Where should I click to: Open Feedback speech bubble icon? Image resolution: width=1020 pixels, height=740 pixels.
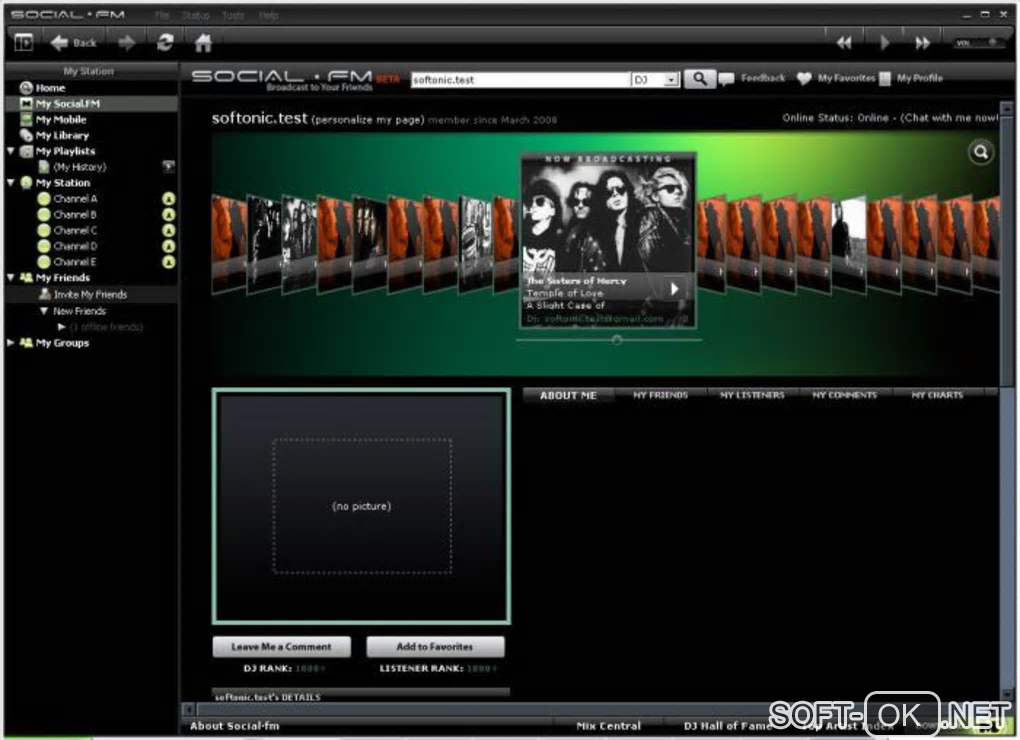pos(727,79)
